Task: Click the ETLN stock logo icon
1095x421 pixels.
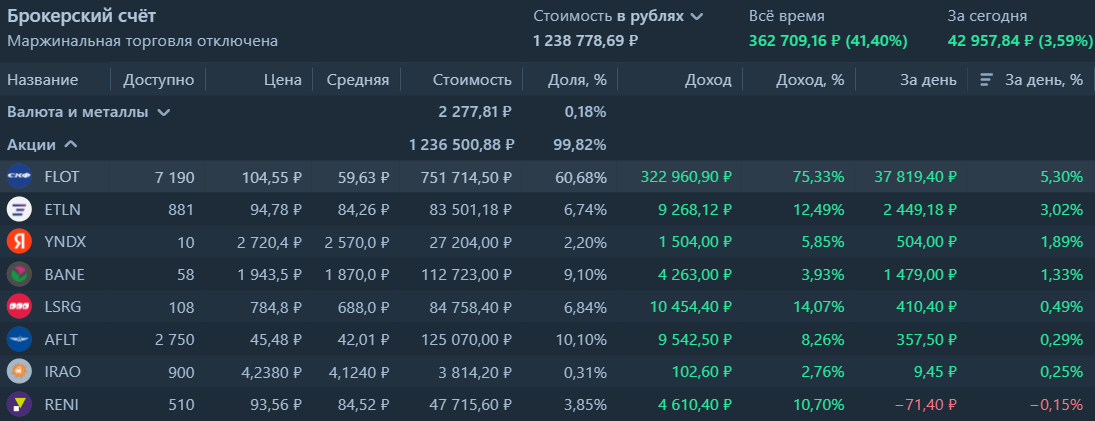Action: (x=20, y=209)
